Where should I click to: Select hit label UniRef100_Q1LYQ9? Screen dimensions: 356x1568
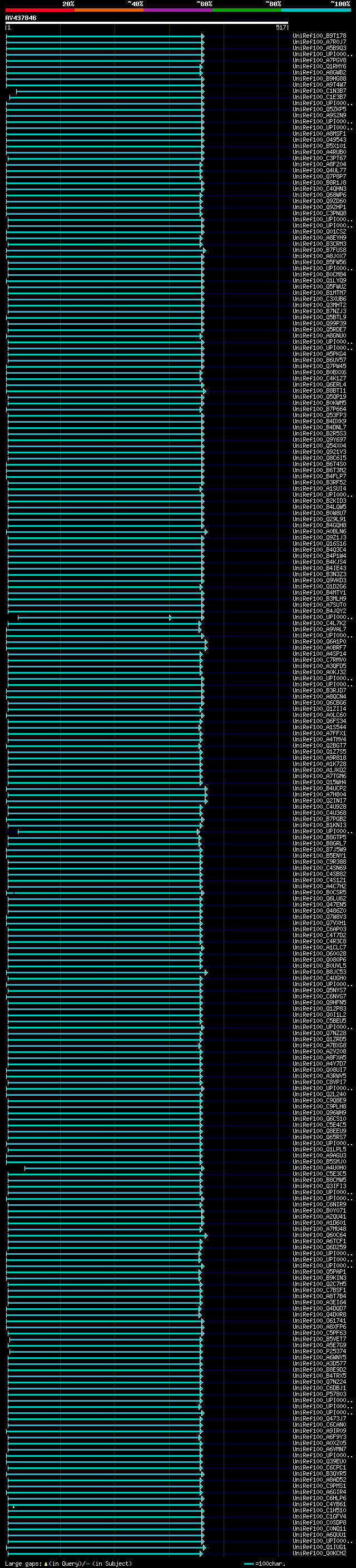[x=319, y=280]
